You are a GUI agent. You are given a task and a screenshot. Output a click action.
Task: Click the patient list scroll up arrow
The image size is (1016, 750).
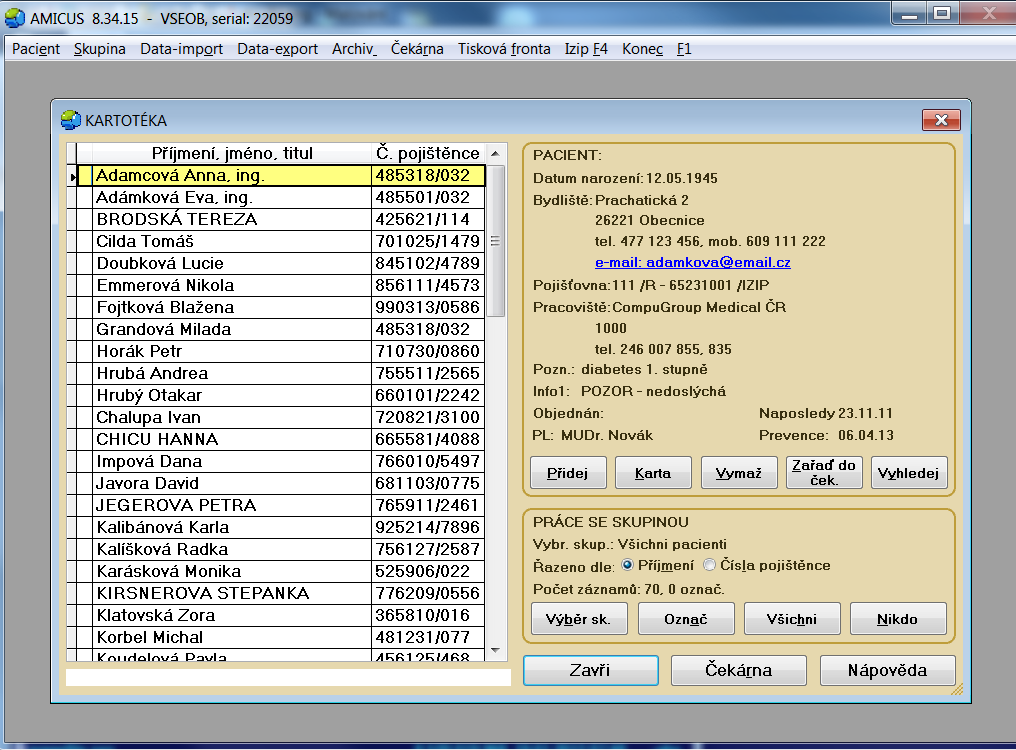(495, 154)
